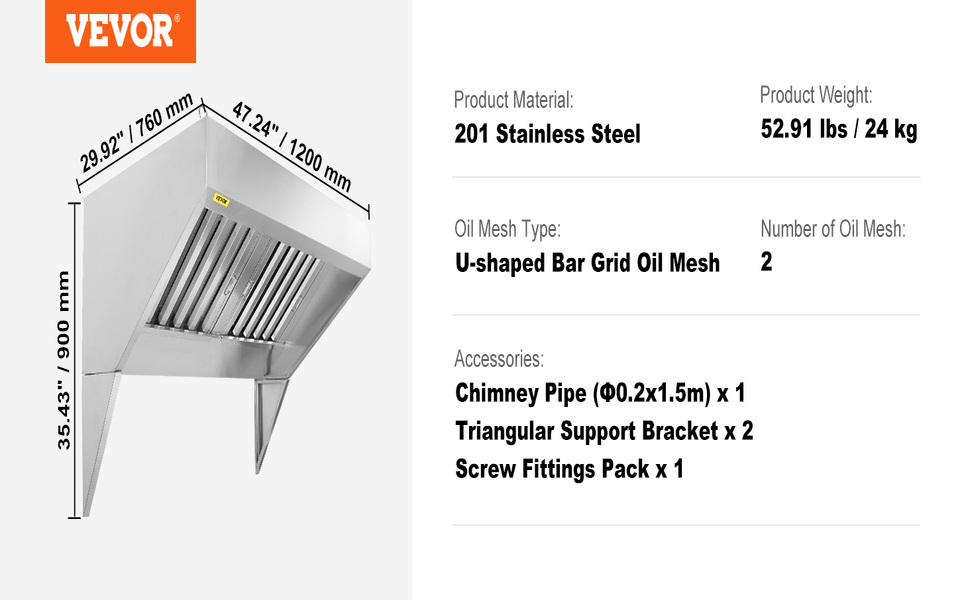Click the right triangular support bracket
Screen dimensions: 970x600
269,420
